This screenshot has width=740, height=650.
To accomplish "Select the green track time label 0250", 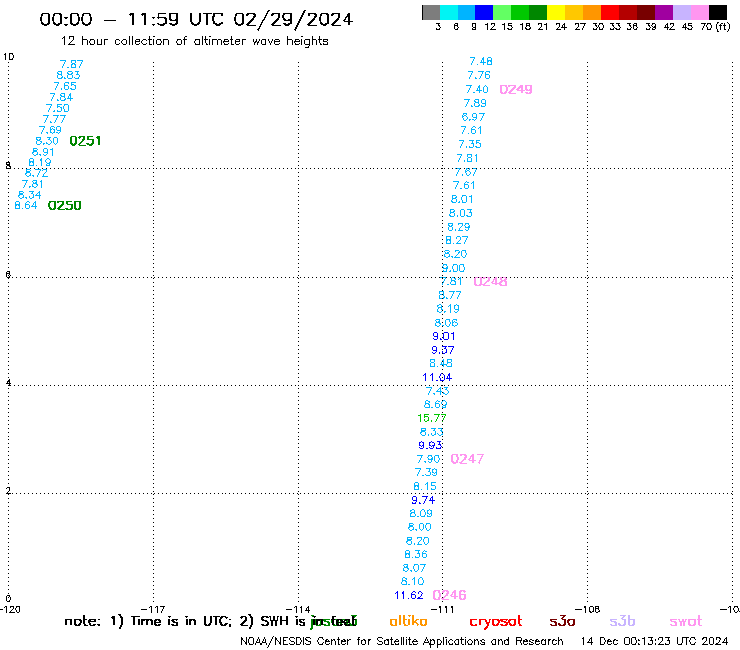I will (65, 205).
